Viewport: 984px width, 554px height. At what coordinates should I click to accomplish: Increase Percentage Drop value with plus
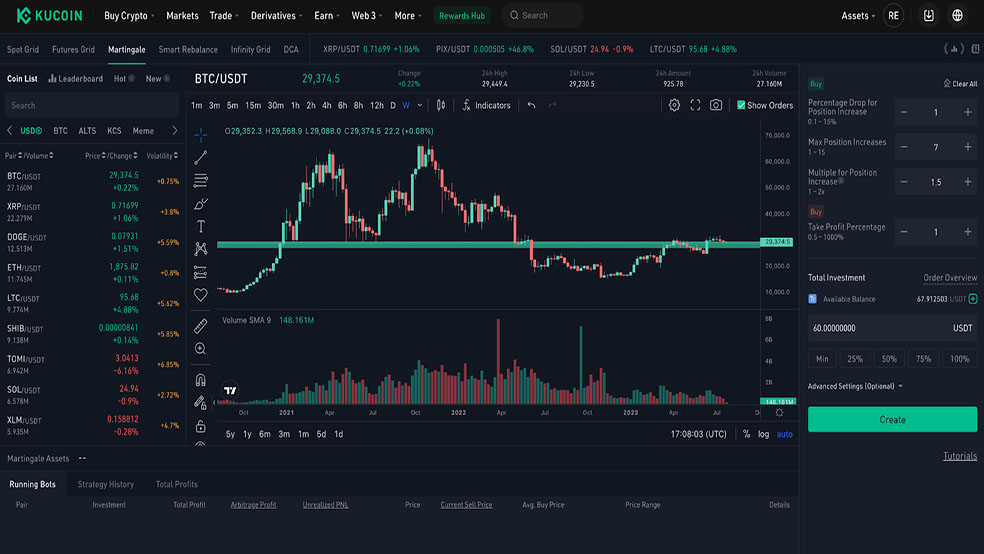(x=968, y=112)
